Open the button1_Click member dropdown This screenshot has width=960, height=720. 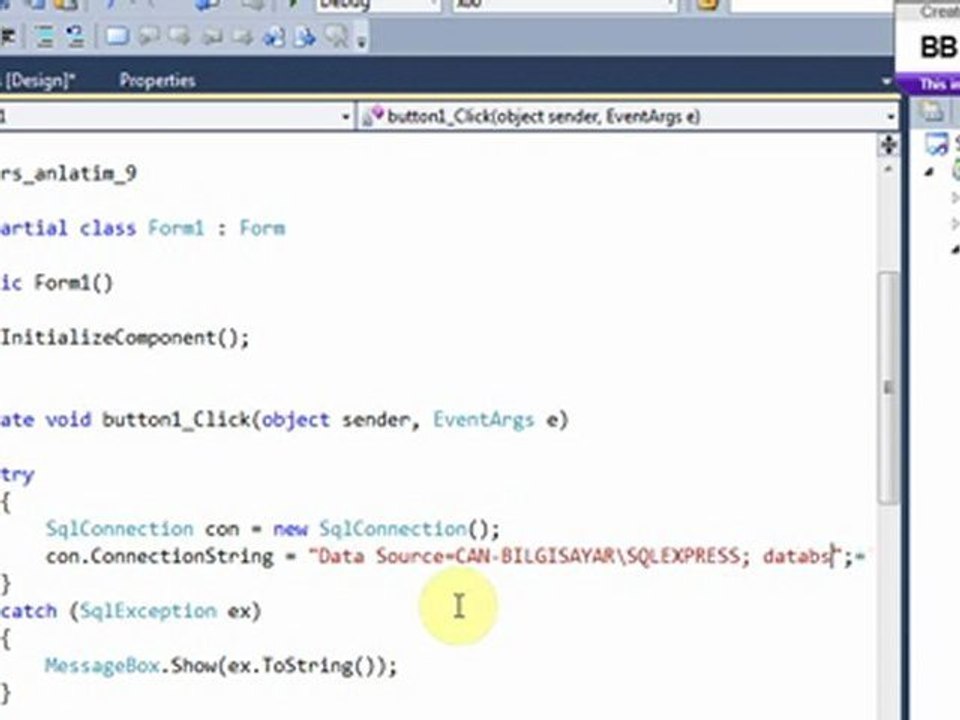tap(629, 116)
